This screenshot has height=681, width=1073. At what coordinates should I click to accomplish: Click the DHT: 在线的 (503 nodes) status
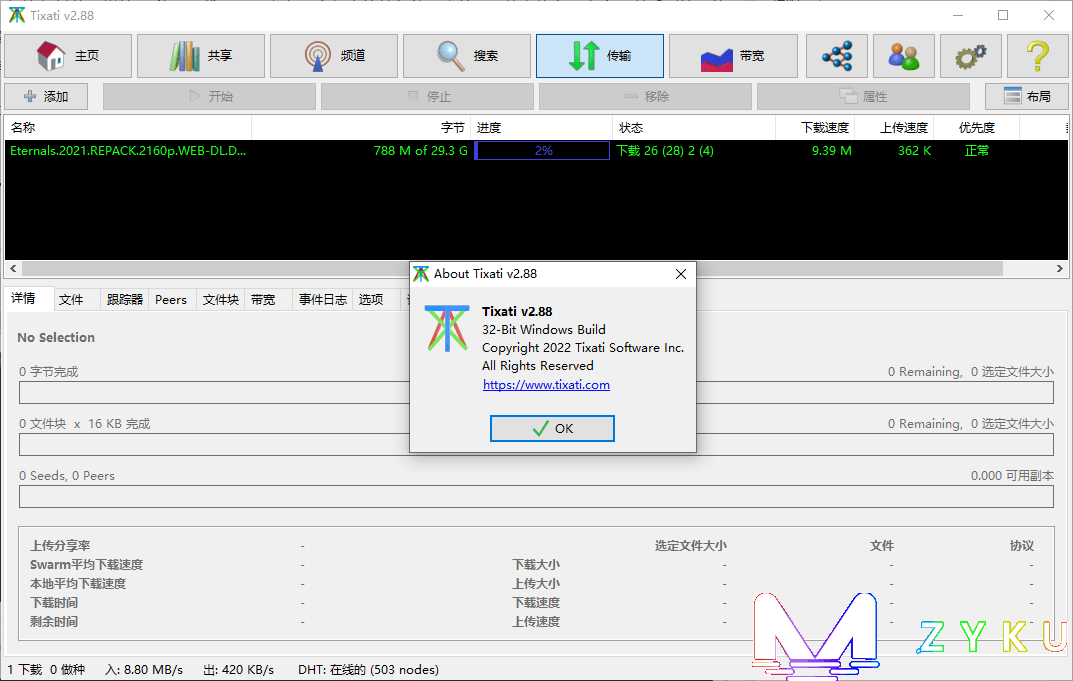click(x=368, y=670)
